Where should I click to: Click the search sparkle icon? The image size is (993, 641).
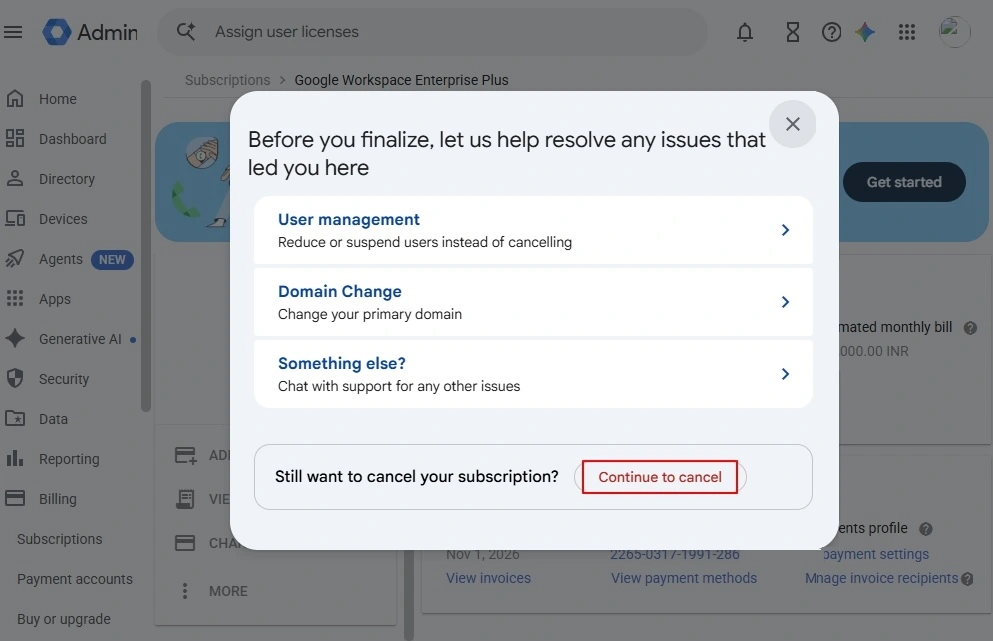click(186, 31)
